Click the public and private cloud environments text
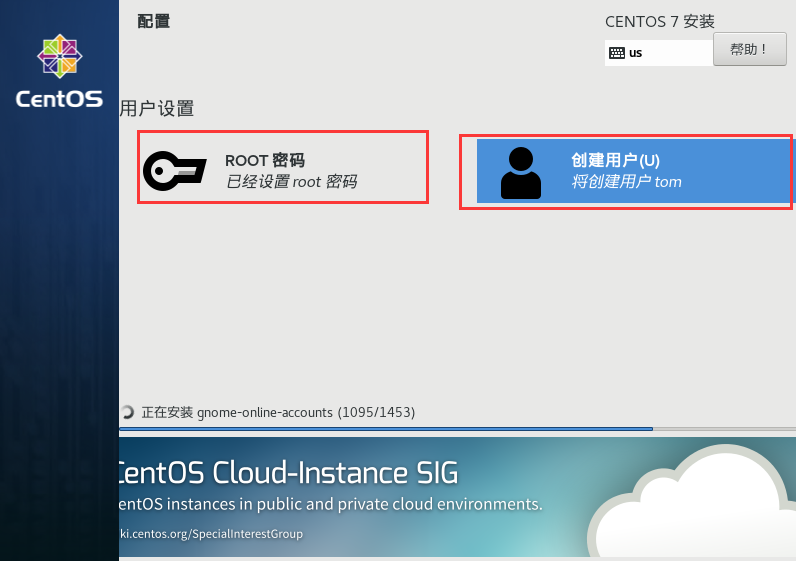The height and width of the screenshot is (561, 796). point(330,504)
